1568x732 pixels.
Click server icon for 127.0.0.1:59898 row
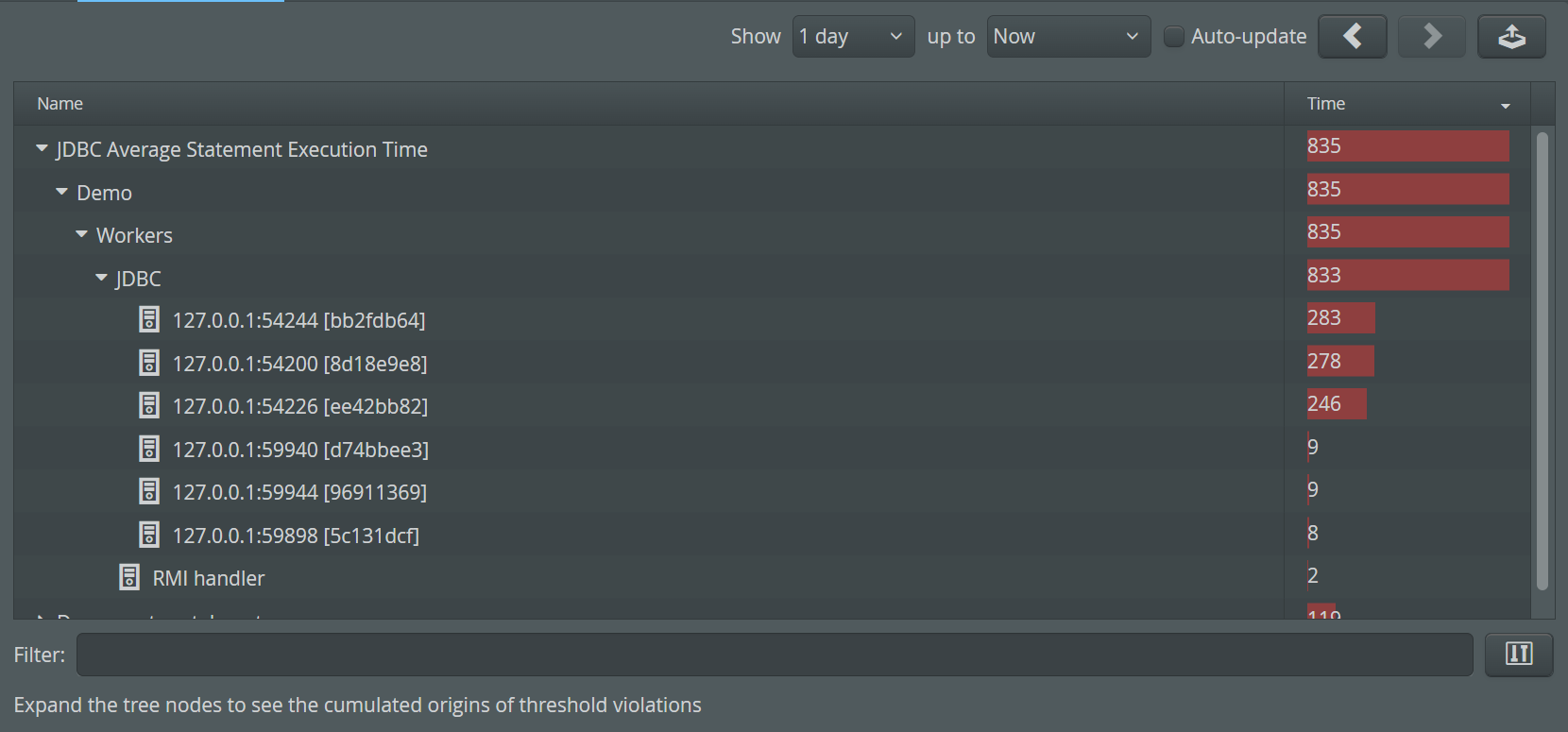tap(149, 535)
